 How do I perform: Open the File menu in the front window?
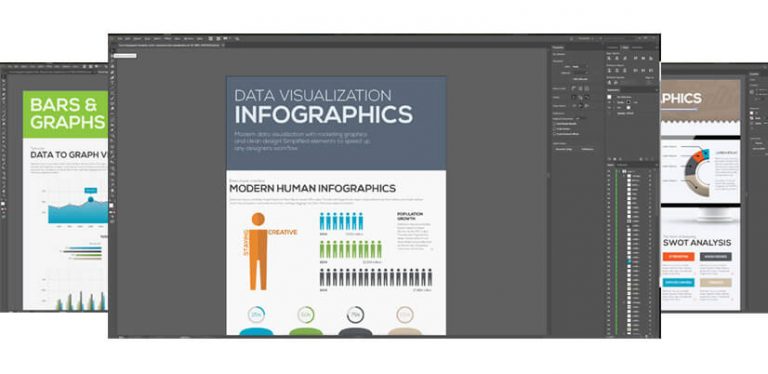pos(120,39)
